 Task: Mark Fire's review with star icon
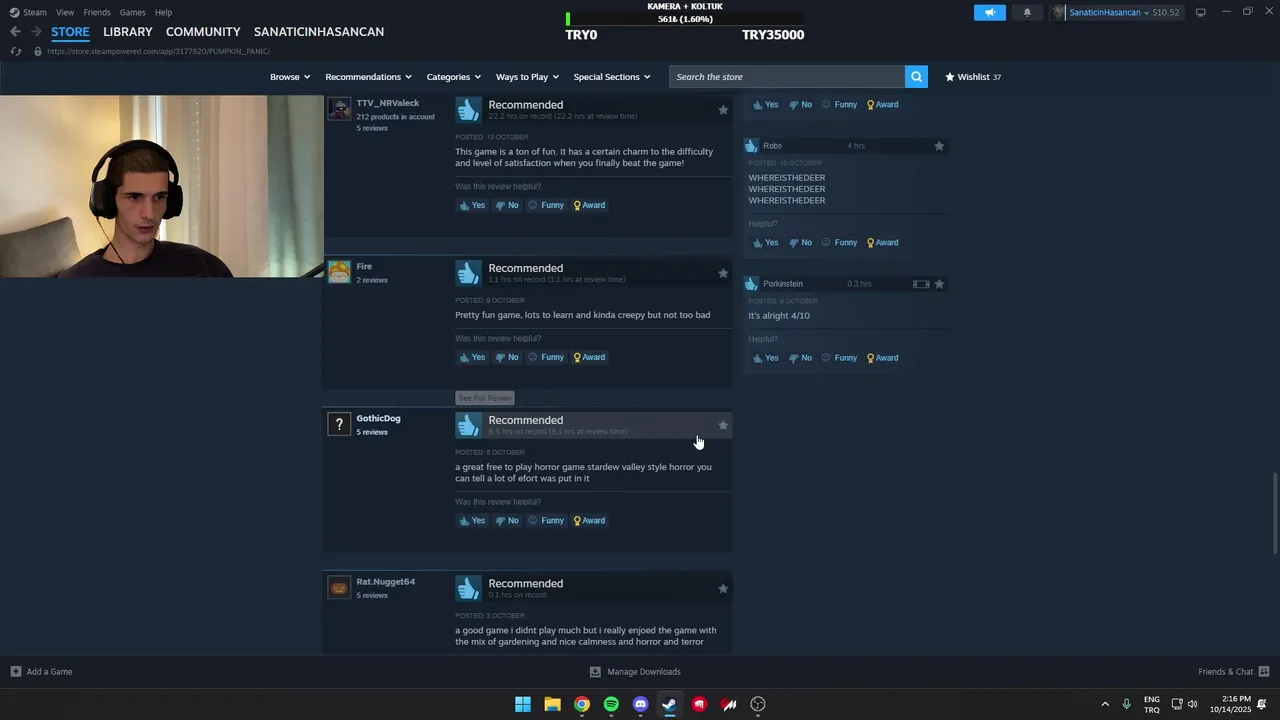[723, 273]
